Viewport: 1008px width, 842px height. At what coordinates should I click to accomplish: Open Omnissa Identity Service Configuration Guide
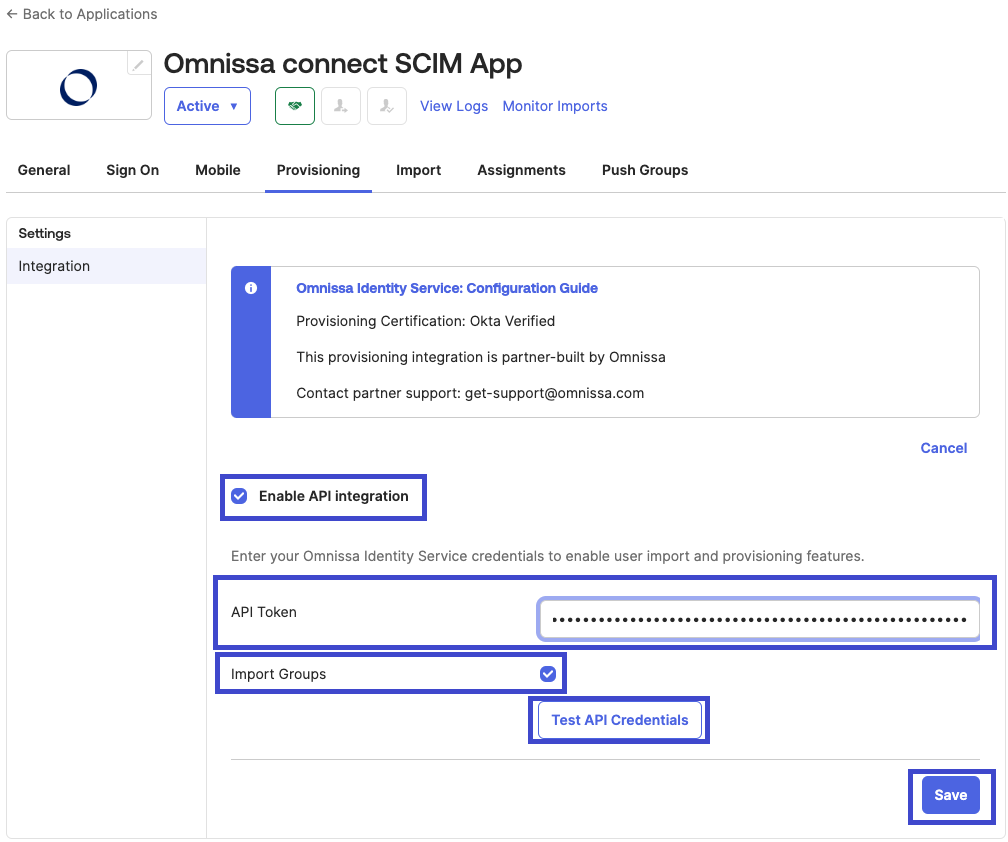[447, 288]
